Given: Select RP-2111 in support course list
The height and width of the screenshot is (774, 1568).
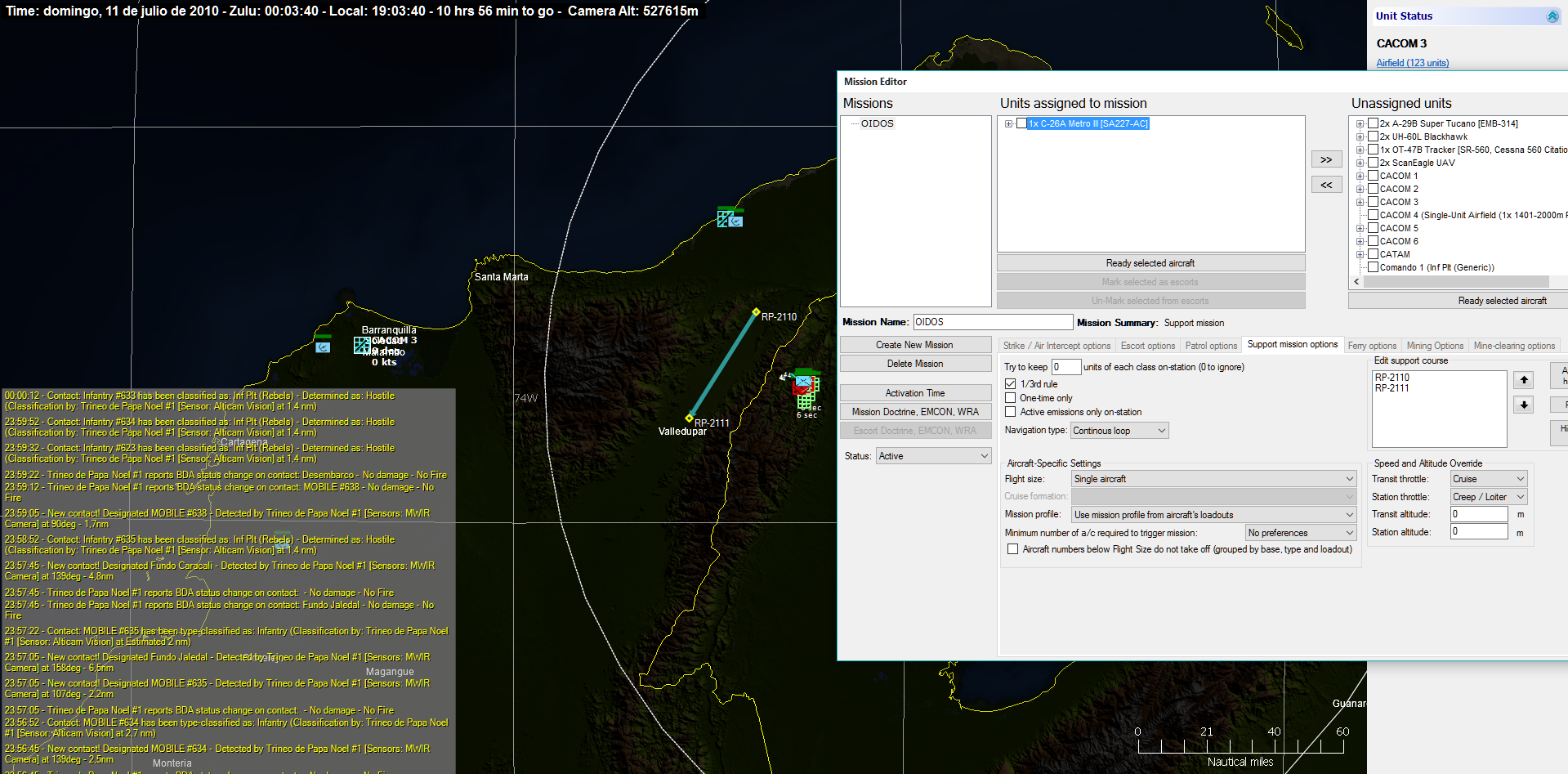Looking at the screenshot, I should pos(1392,388).
